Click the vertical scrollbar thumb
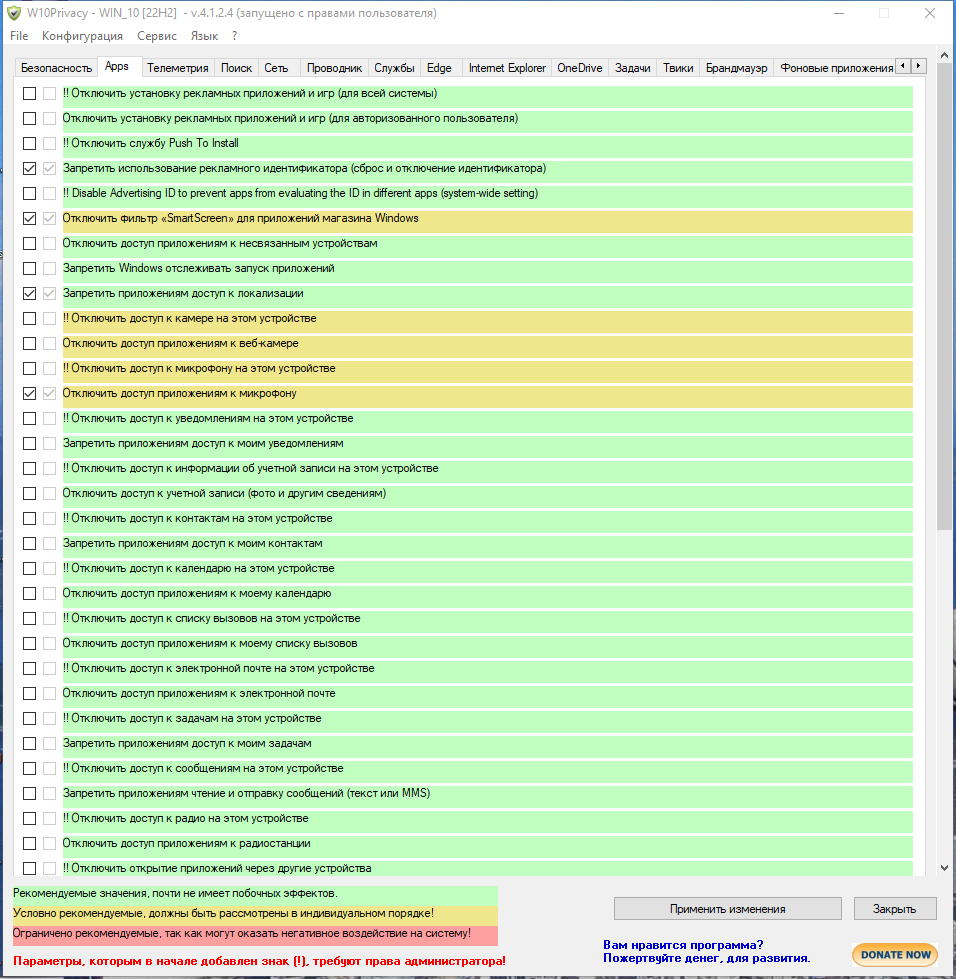Image resolution: width=956 pixels, height=979 pixels. pyautogui.click(x=944, y=297)
